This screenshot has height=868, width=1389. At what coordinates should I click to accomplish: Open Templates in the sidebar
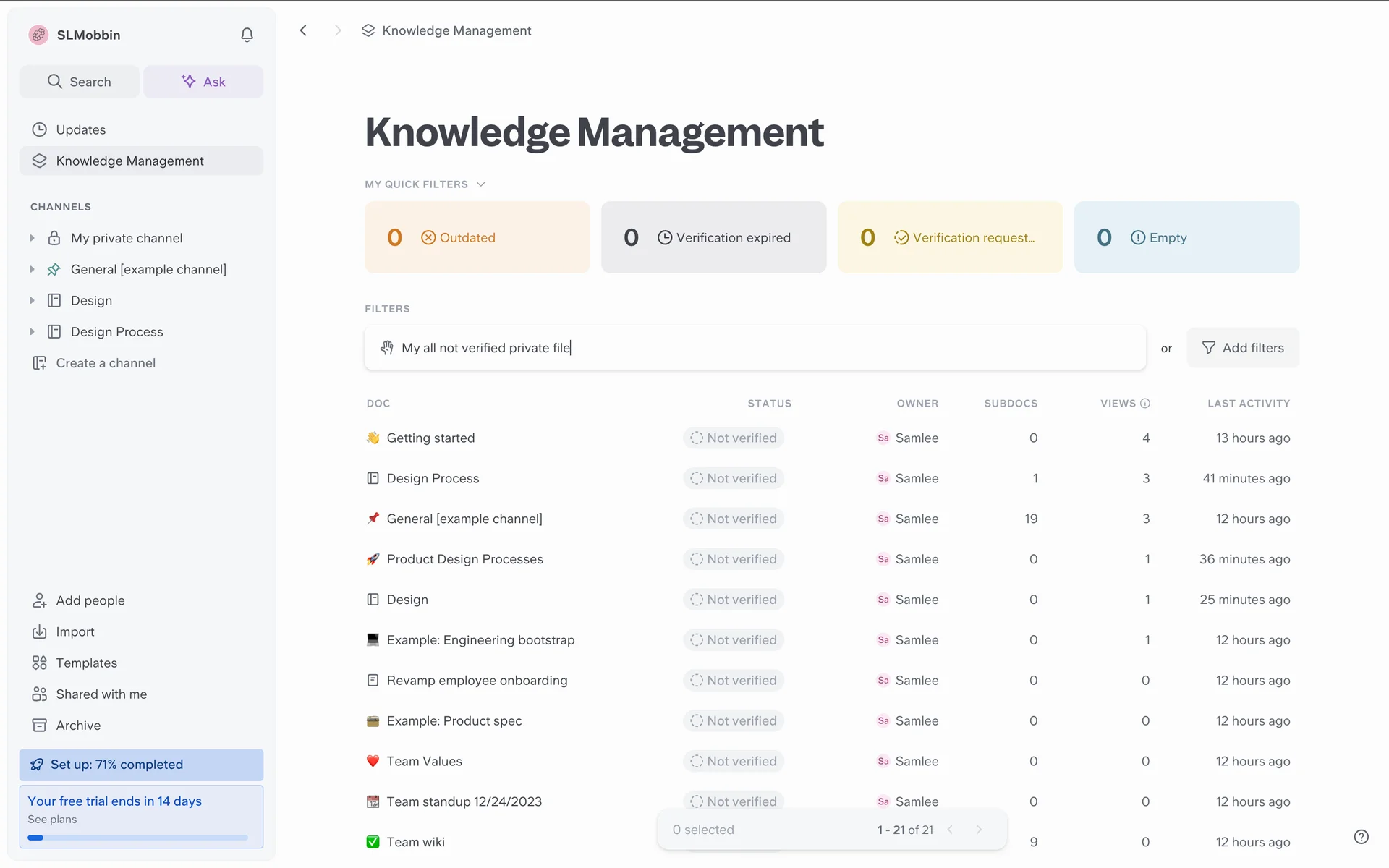pos(86,663)
